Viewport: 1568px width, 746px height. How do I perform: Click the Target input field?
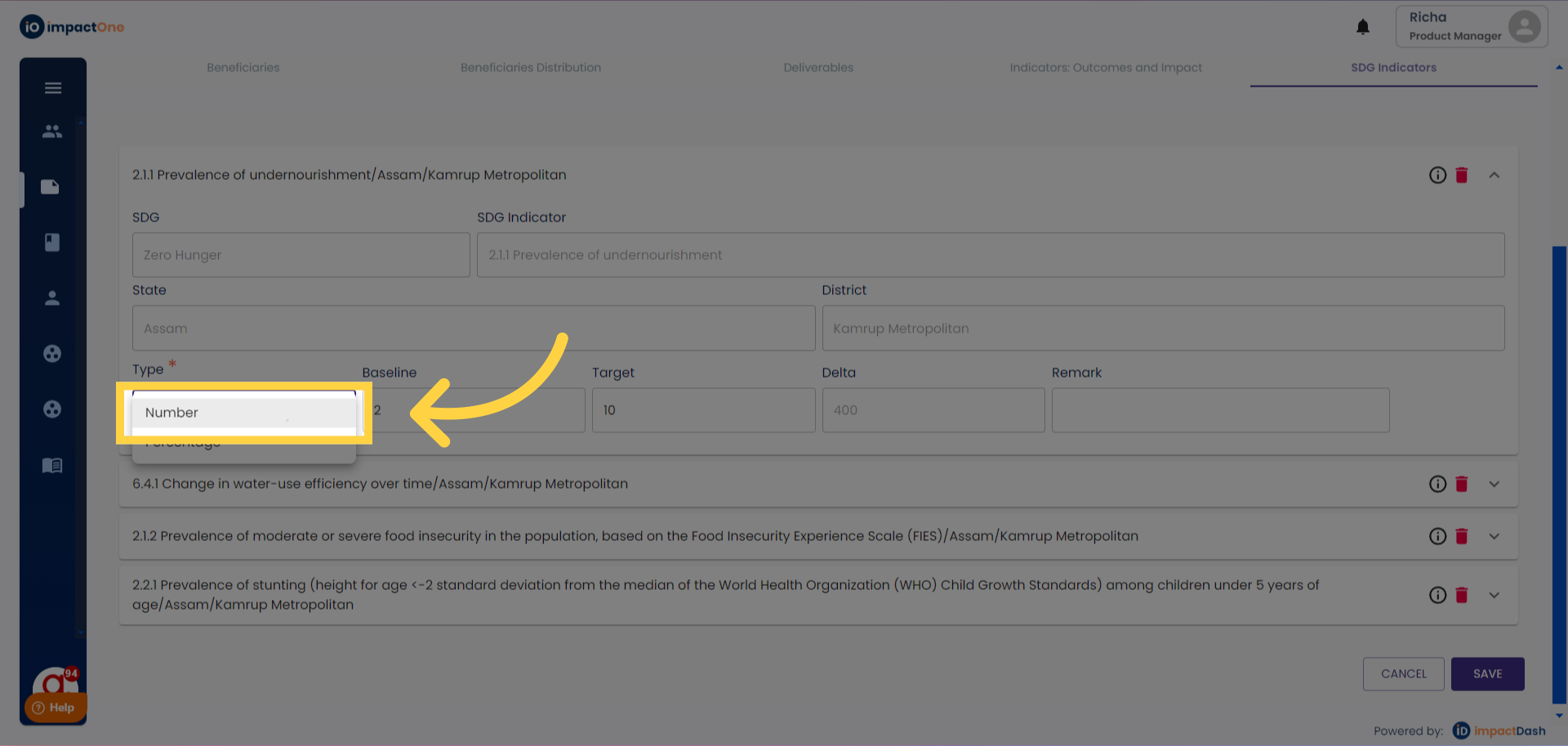coord(702,410)
